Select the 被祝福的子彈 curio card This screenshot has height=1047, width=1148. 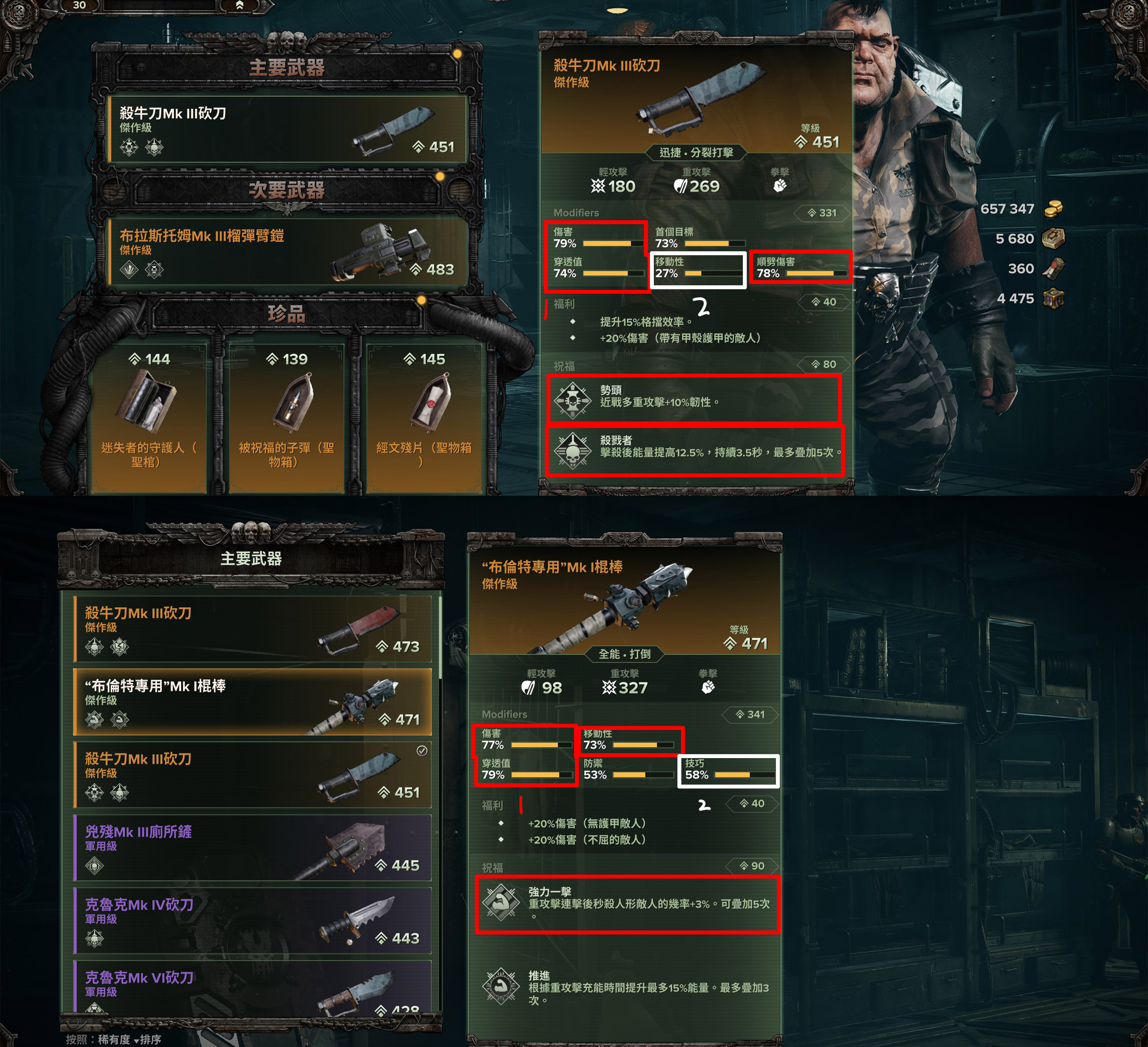[x=286, y=418]
